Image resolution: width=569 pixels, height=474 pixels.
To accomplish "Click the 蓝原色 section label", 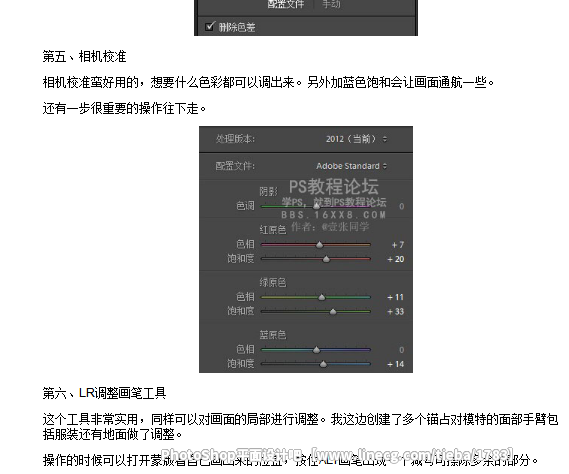I will tap(273, 335).
